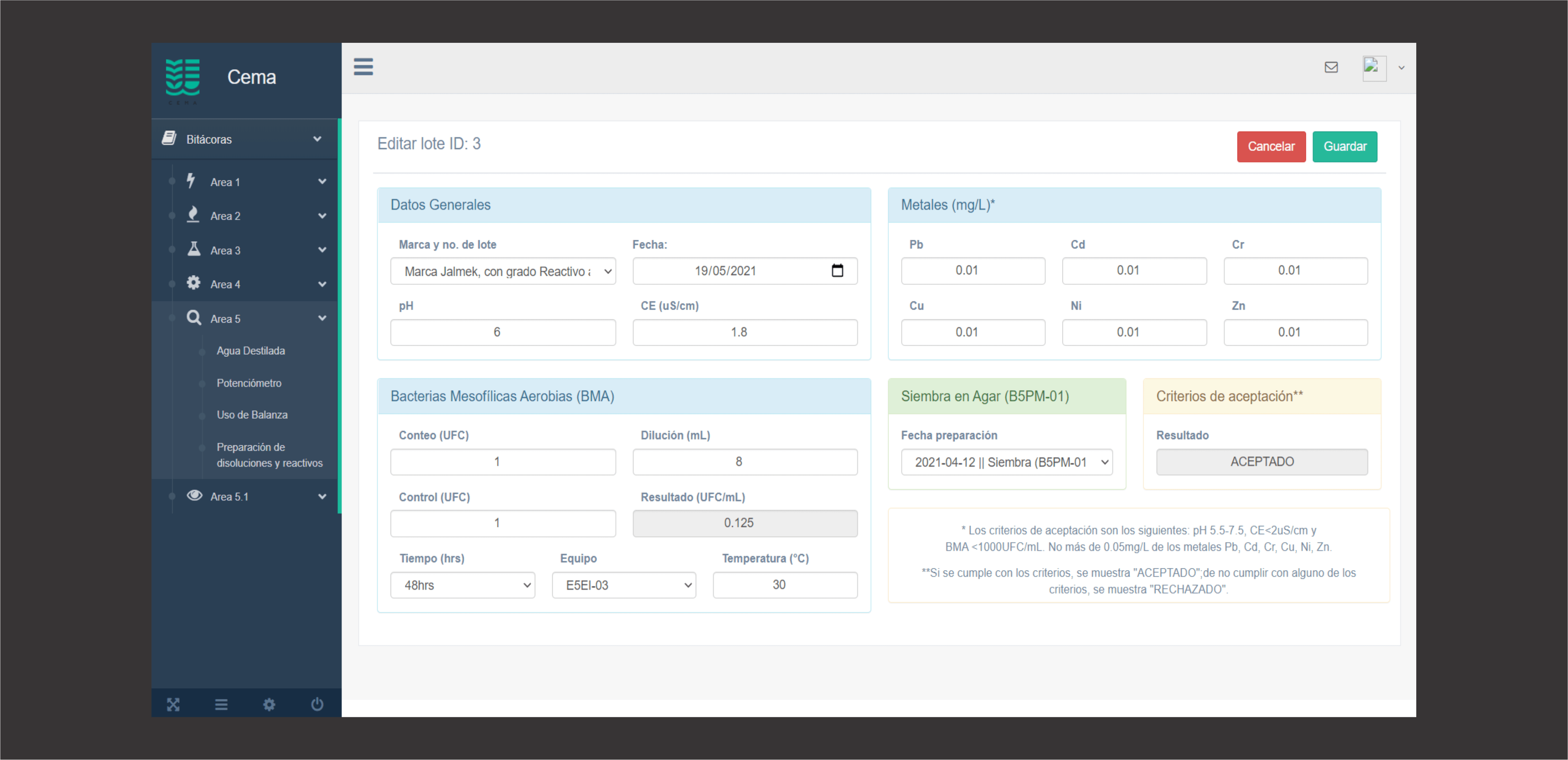Collapse the Area 5 chevron
1568x760 pixels.
coord(322,318)
